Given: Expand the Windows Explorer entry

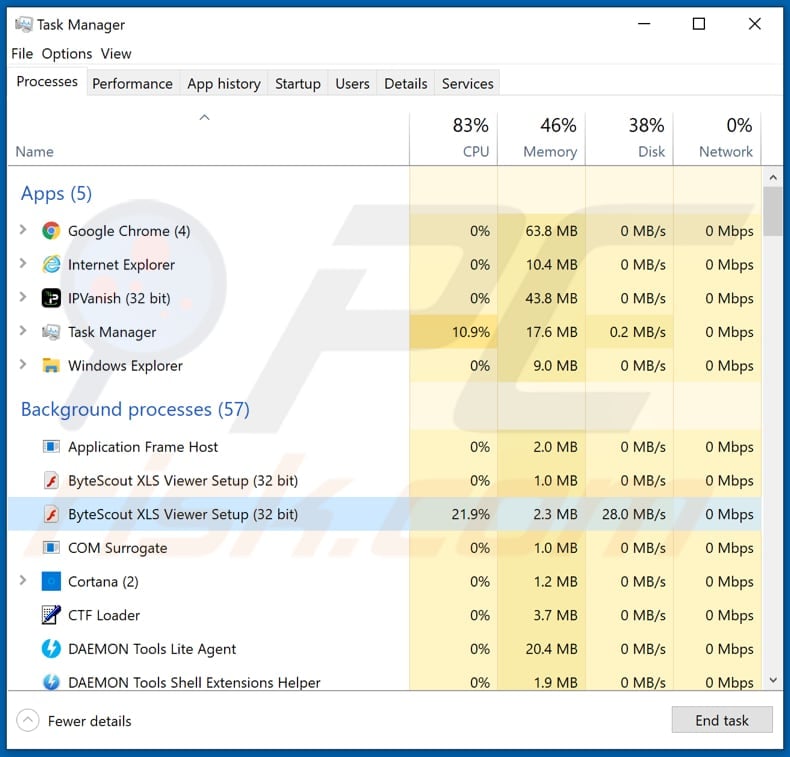Looking at the screenshot, I should (x=23, y=365).
